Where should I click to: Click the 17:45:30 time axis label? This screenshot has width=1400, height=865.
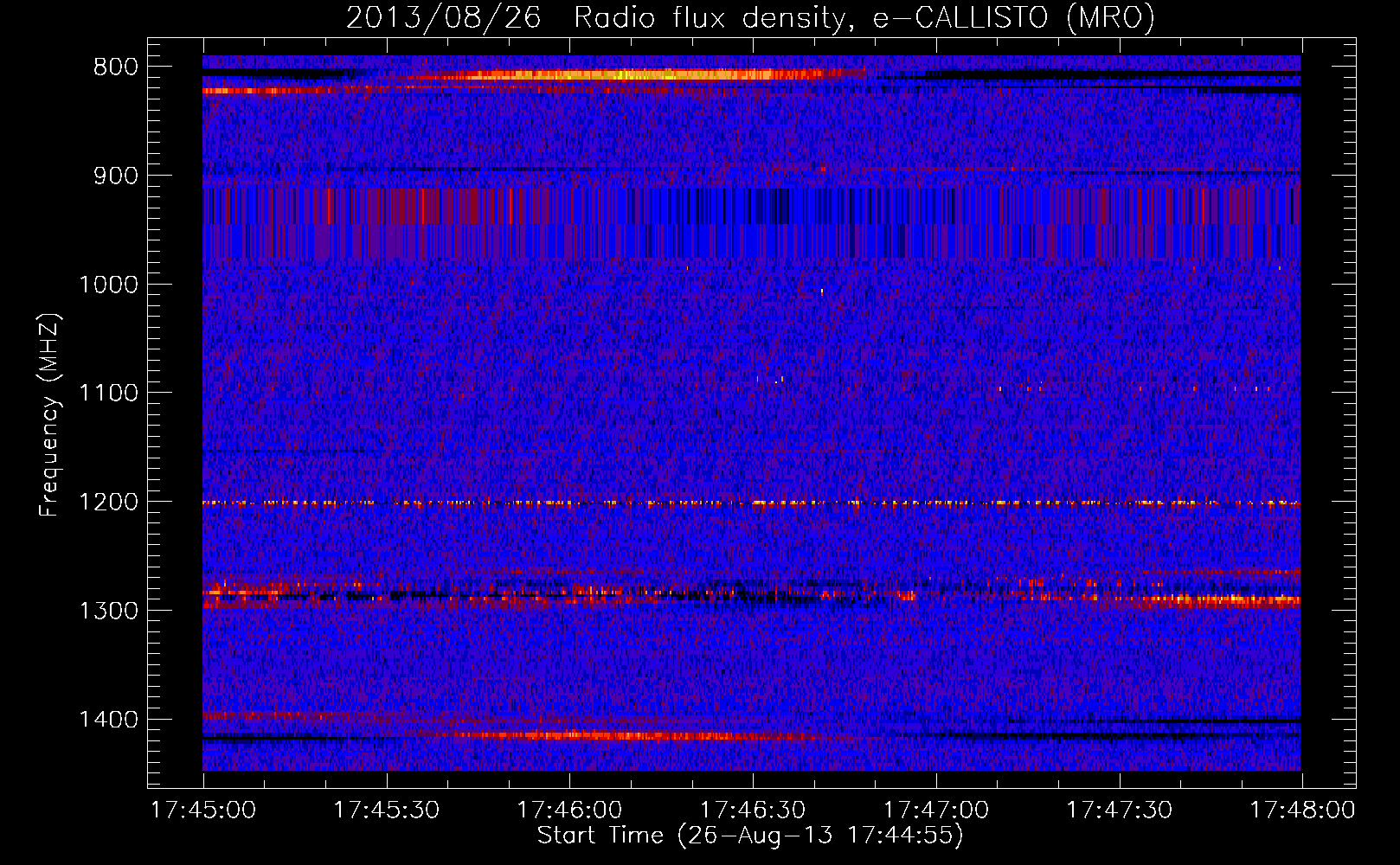coord(386,811)
